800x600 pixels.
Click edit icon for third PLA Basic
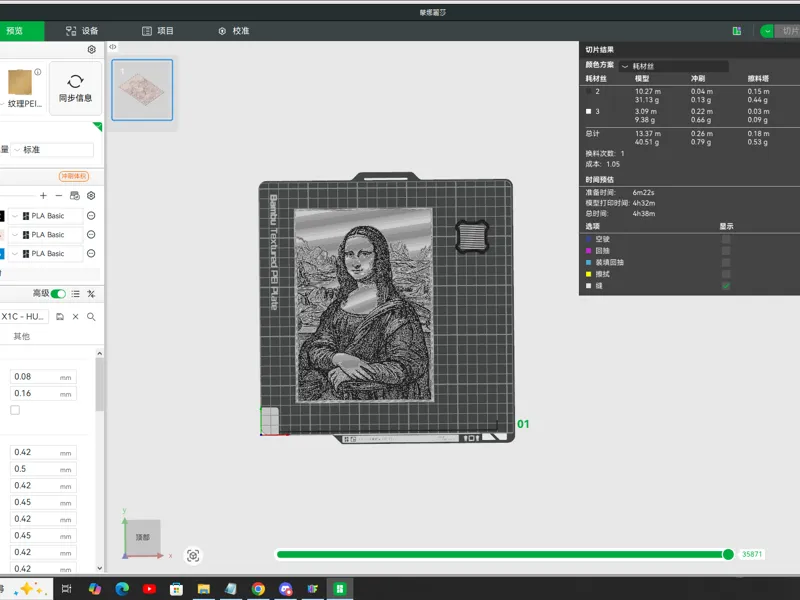pyautogui.click(x=91, y=254)
